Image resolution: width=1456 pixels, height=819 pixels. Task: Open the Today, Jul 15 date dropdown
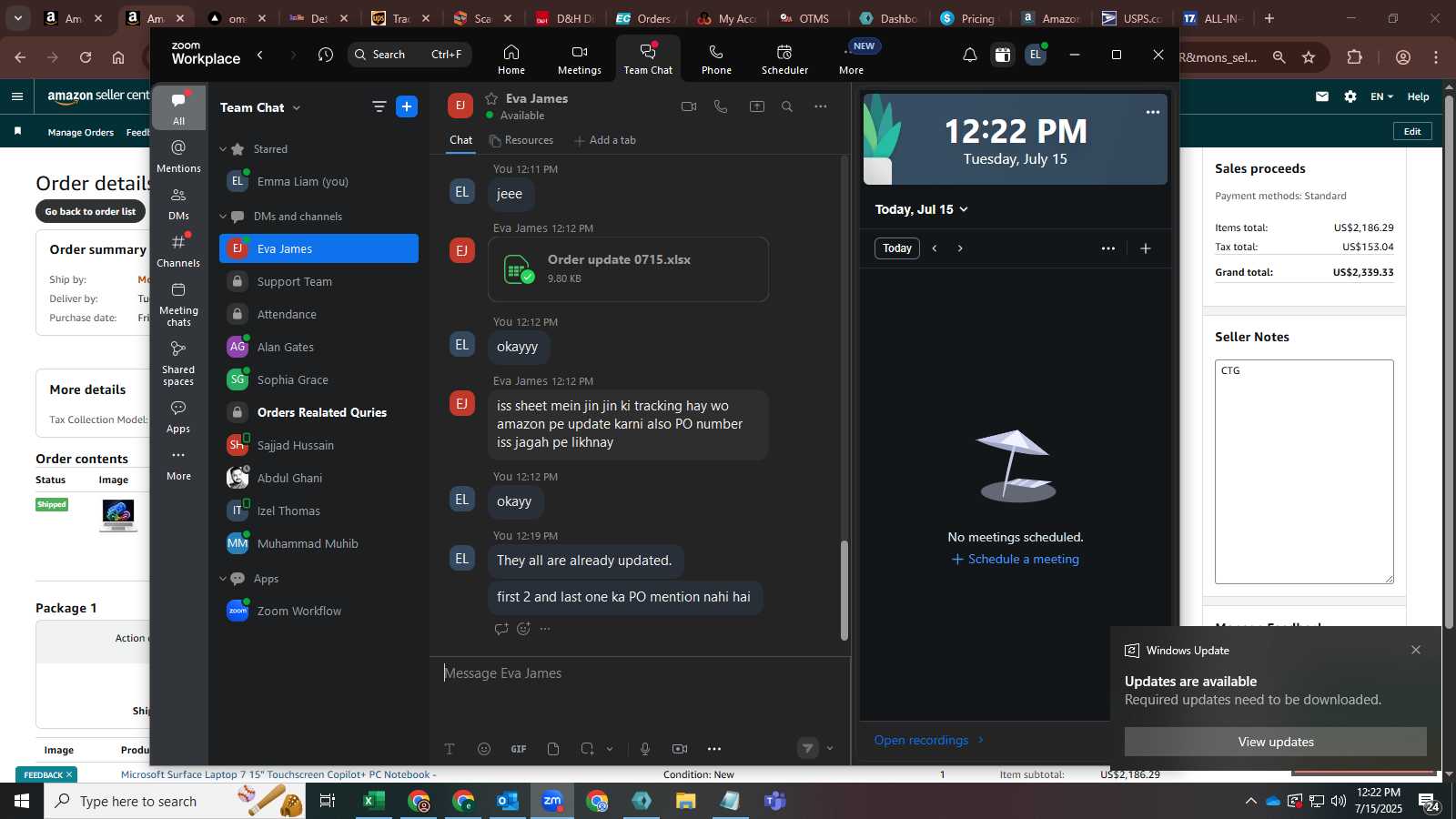(x=921, y=209)
